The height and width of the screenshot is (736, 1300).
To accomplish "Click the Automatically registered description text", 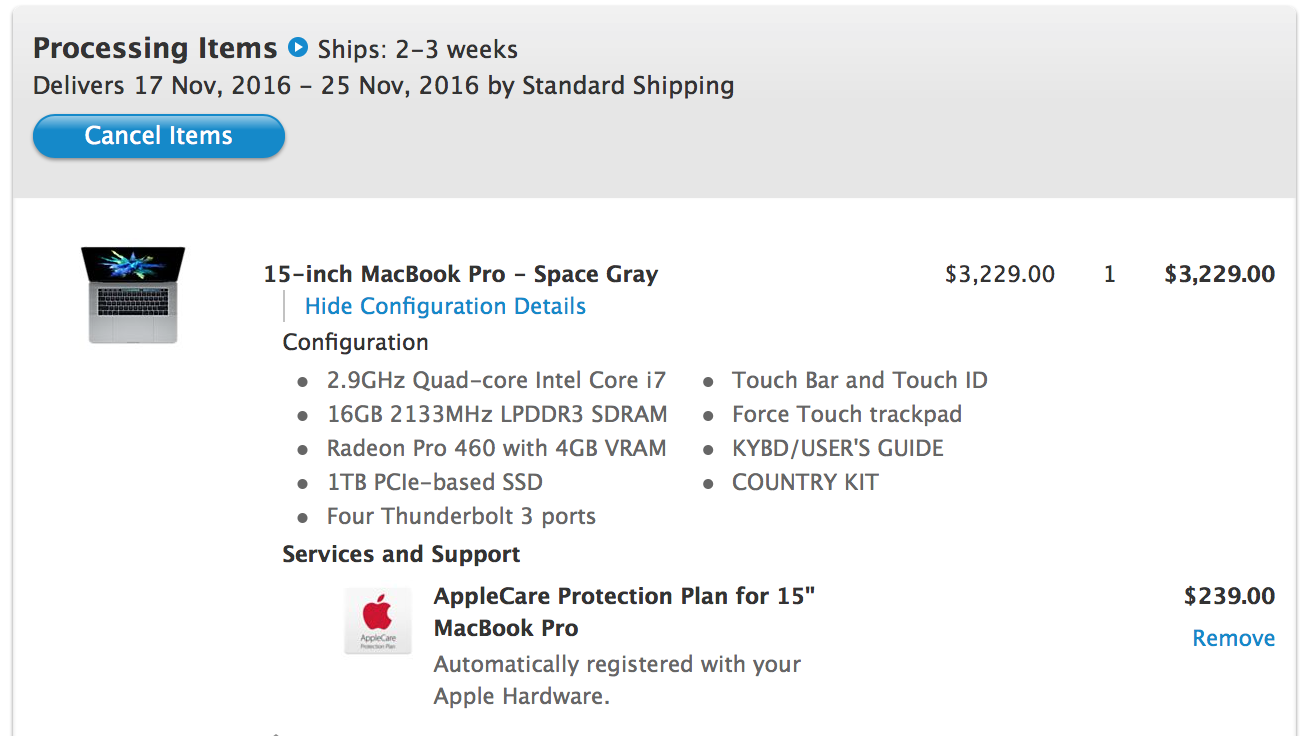I will 617,680.
